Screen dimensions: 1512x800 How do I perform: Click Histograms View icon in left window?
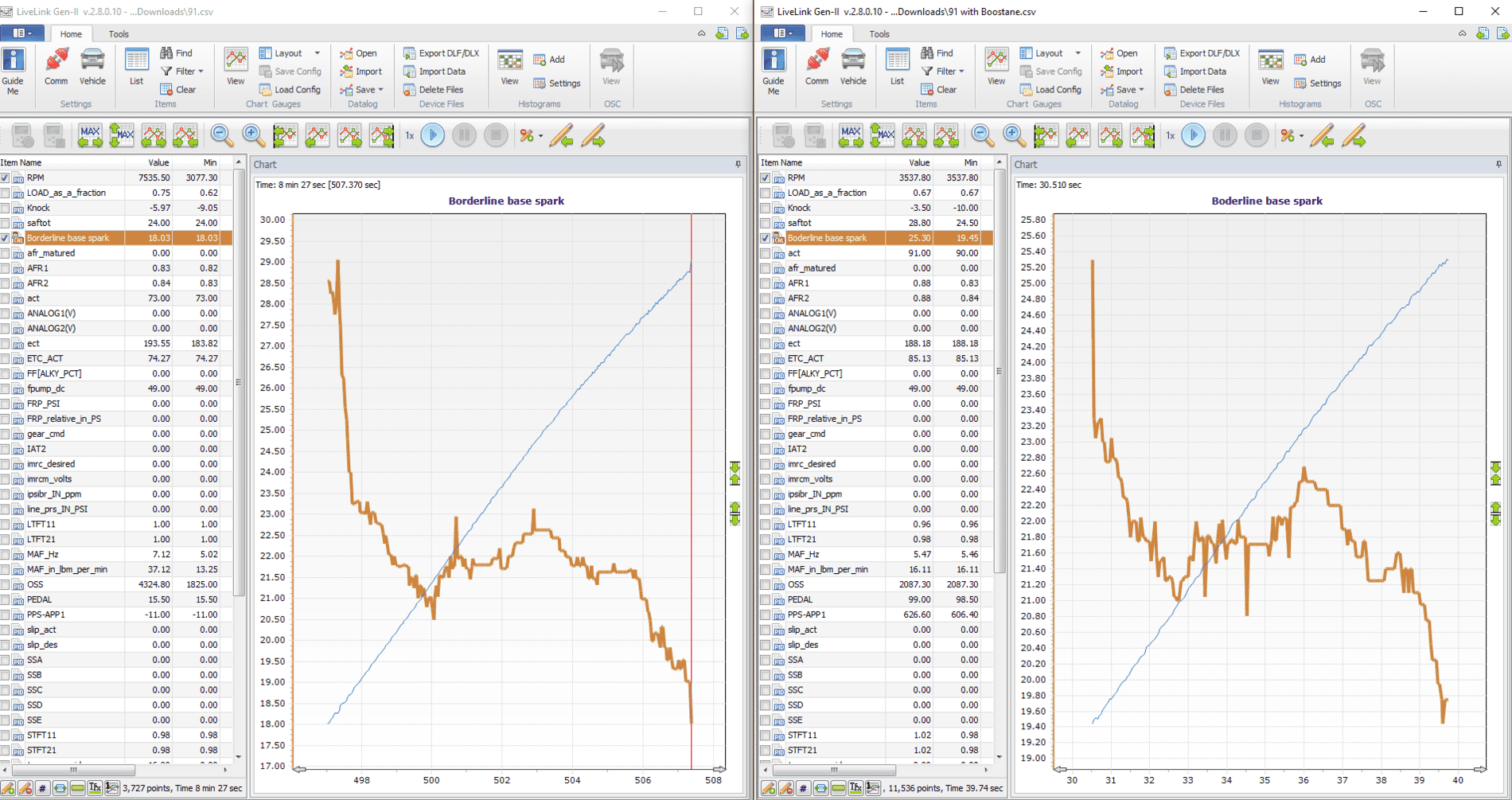(x=509, y=67)
